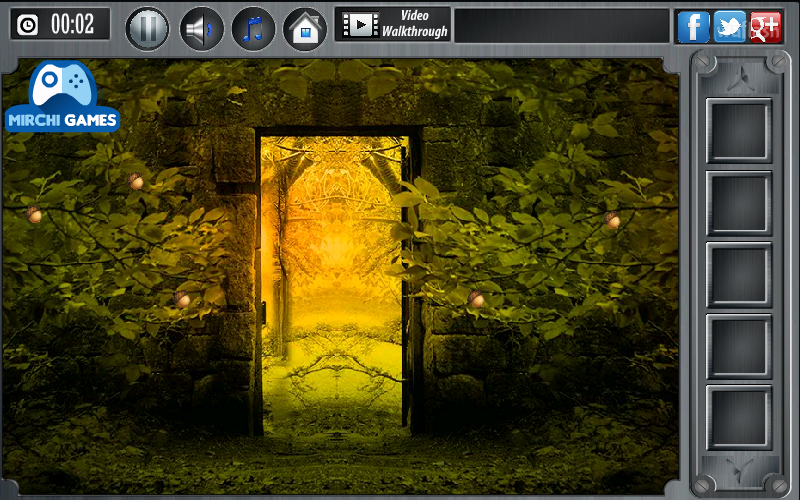Mute the sound effects speaker icon

pyautogui.click(x=202, y=28)
